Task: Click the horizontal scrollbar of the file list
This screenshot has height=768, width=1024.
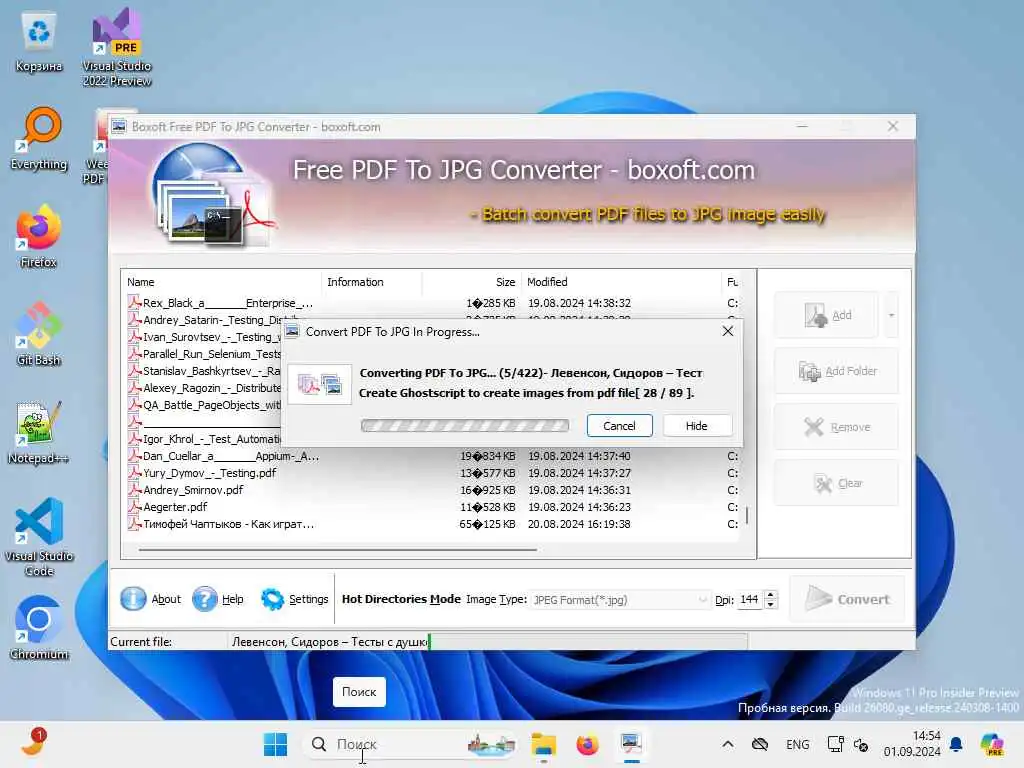Action: point(338,550)
